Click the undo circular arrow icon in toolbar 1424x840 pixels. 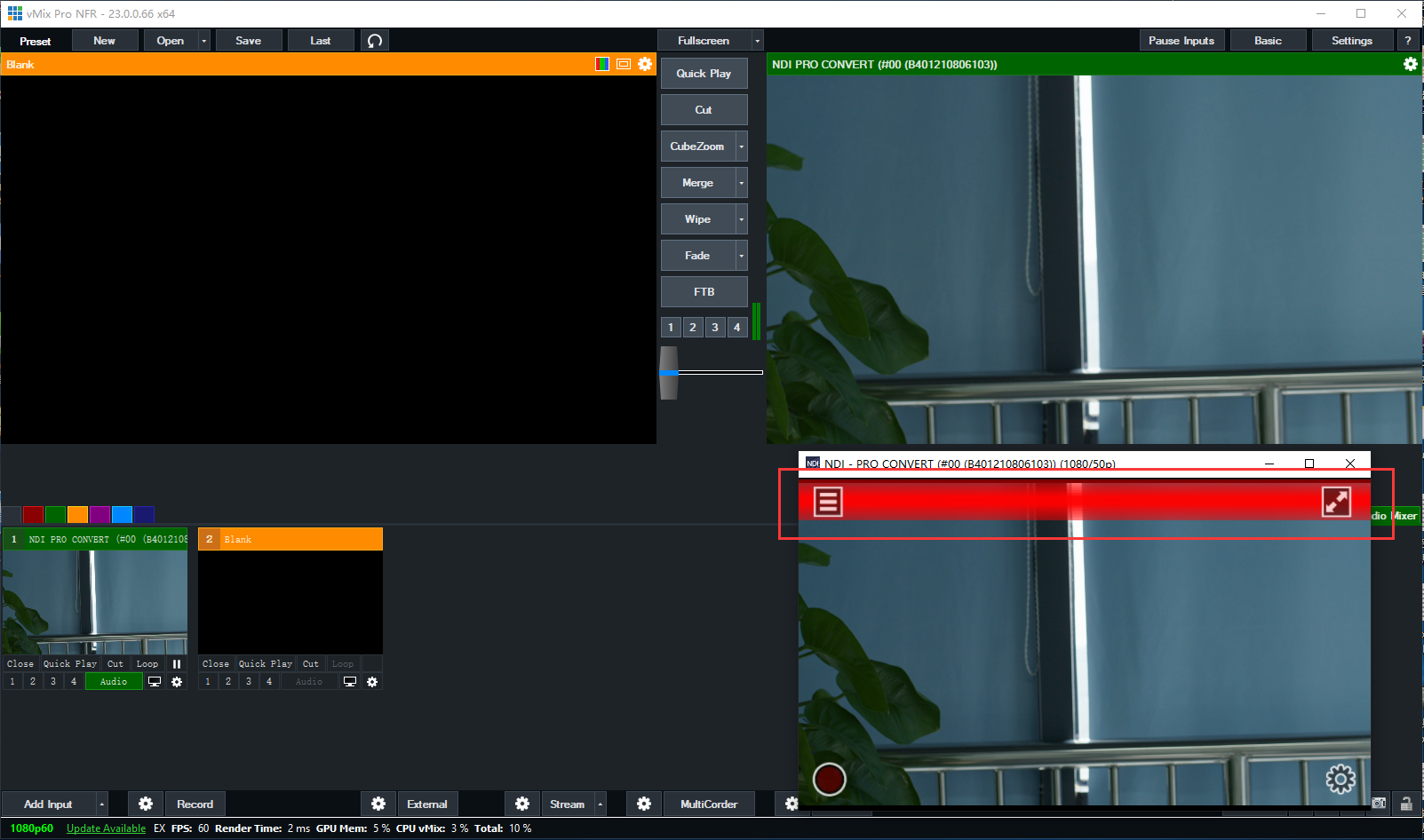click(375, 41)
